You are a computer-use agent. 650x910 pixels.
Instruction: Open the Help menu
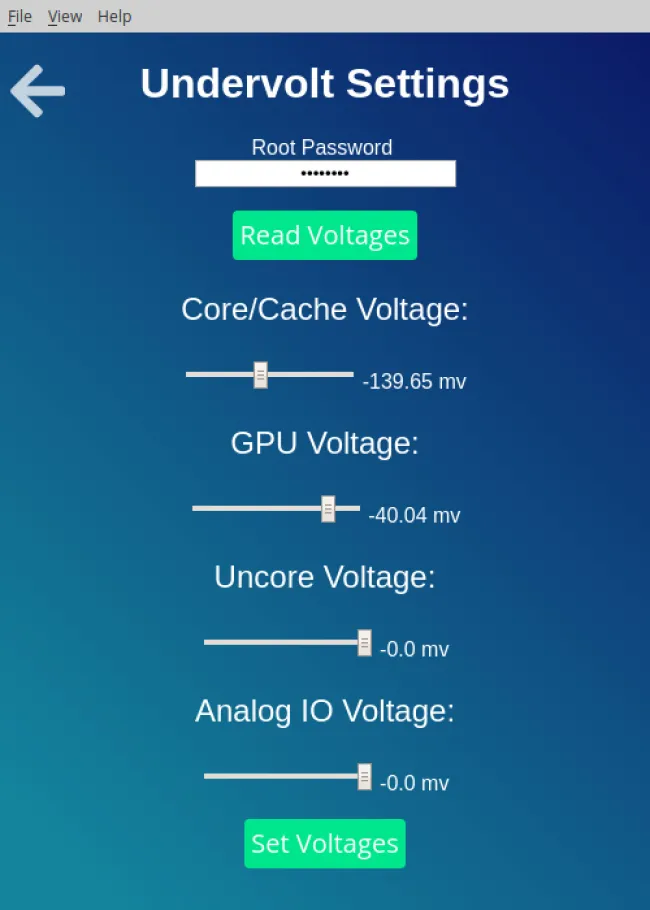tap(114, 16)
